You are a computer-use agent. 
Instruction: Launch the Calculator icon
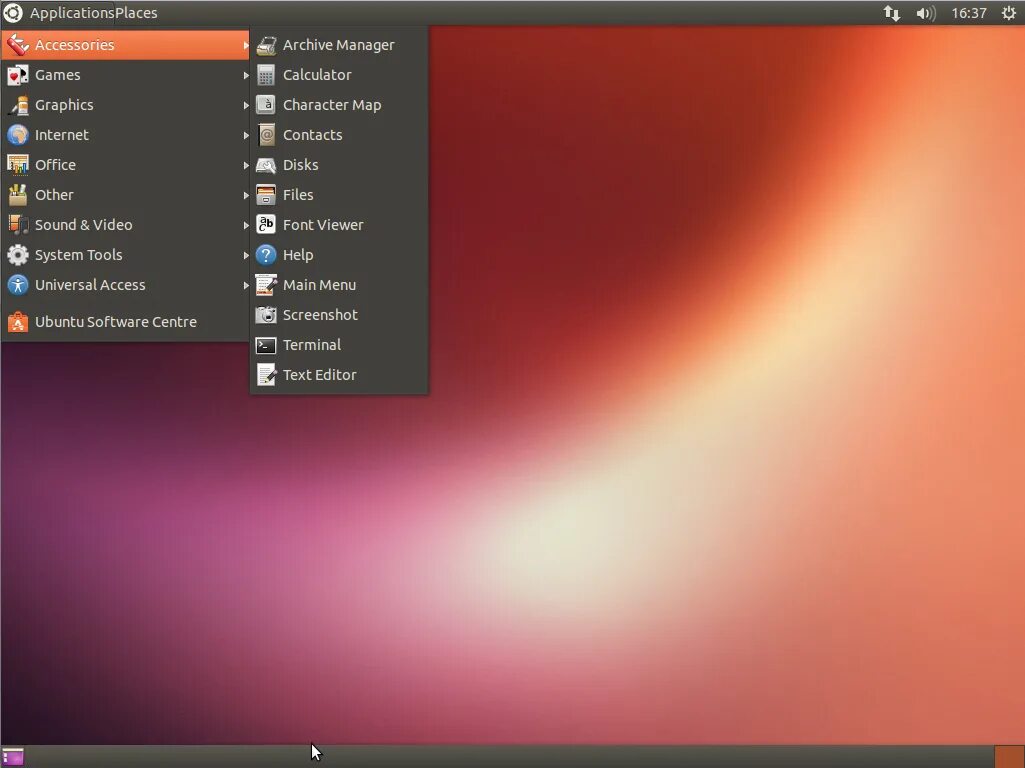[x=266, y=75]
